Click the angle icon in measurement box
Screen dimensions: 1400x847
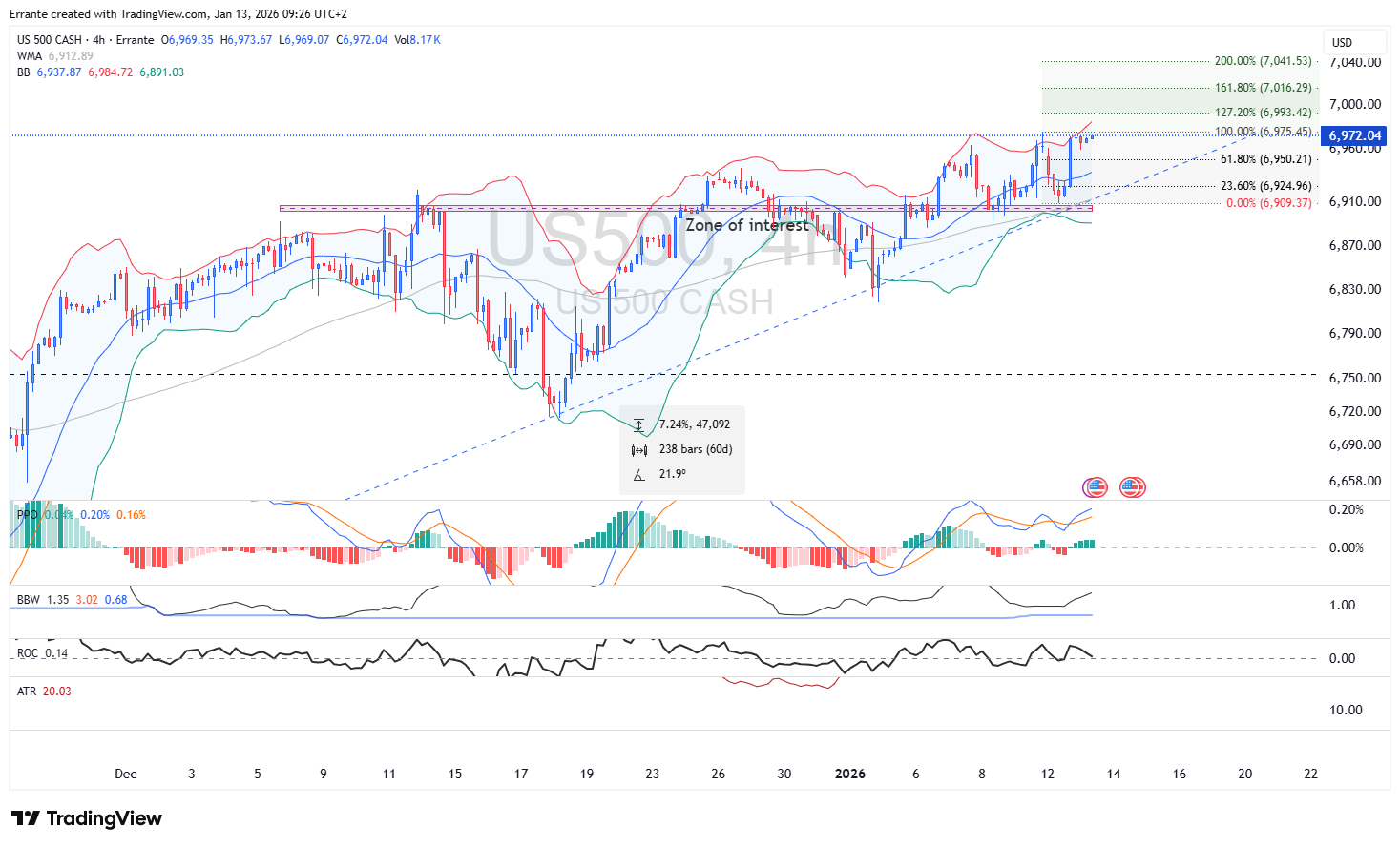tap(638, 474)
